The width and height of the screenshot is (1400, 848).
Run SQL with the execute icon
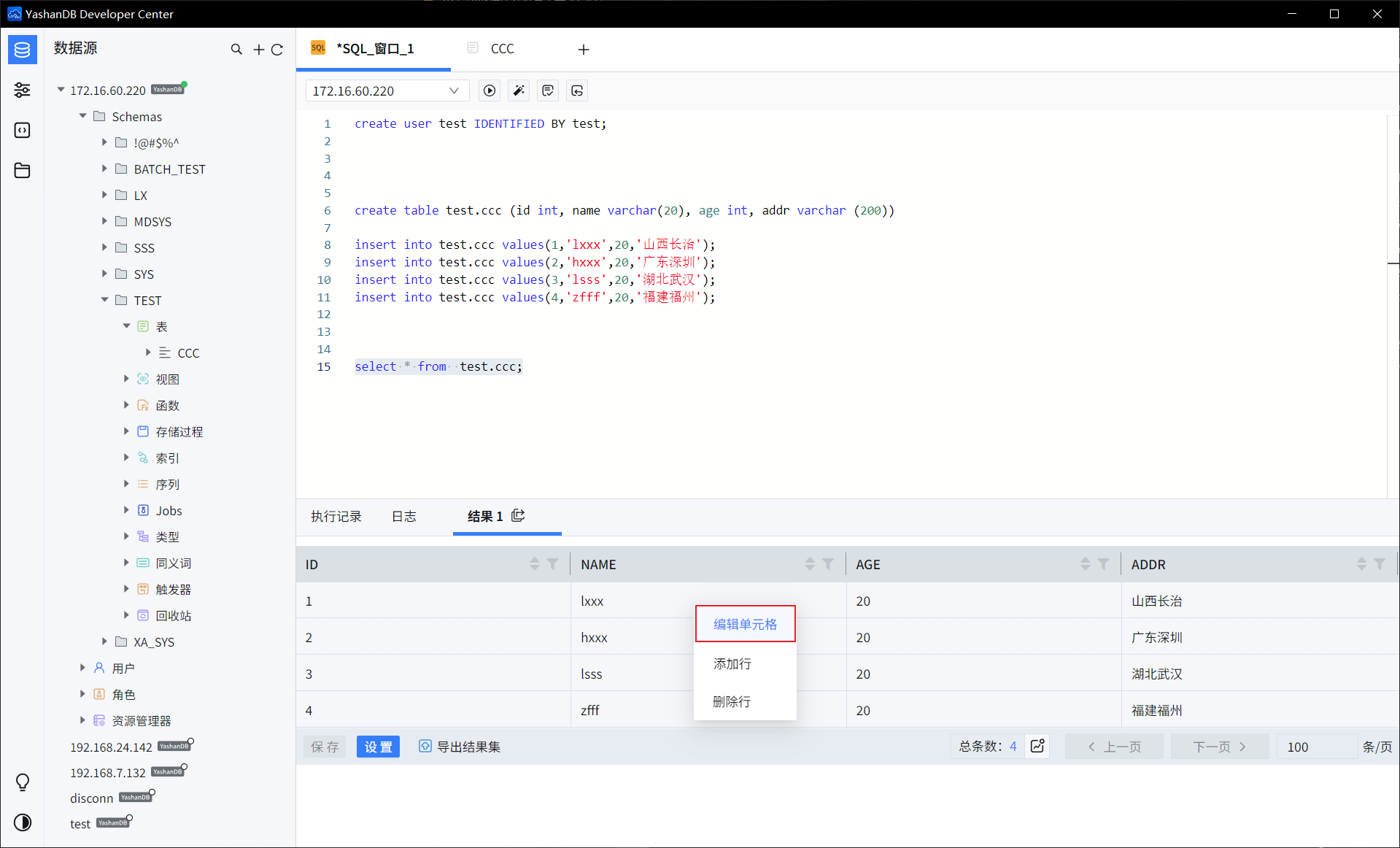point(490,90)
